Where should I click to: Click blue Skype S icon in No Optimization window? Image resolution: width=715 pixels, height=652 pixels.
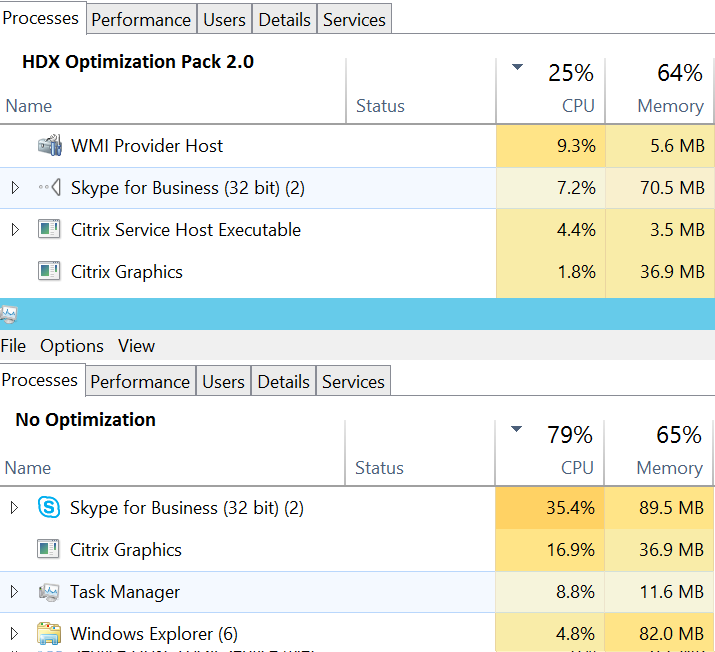(x=49, y=507)
